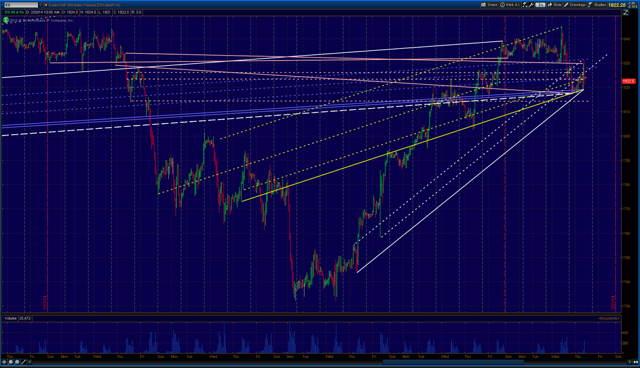The image size is (640, 368).
Task: Click the wrench settings icon in the toolbar
Action: pos(531,5)
